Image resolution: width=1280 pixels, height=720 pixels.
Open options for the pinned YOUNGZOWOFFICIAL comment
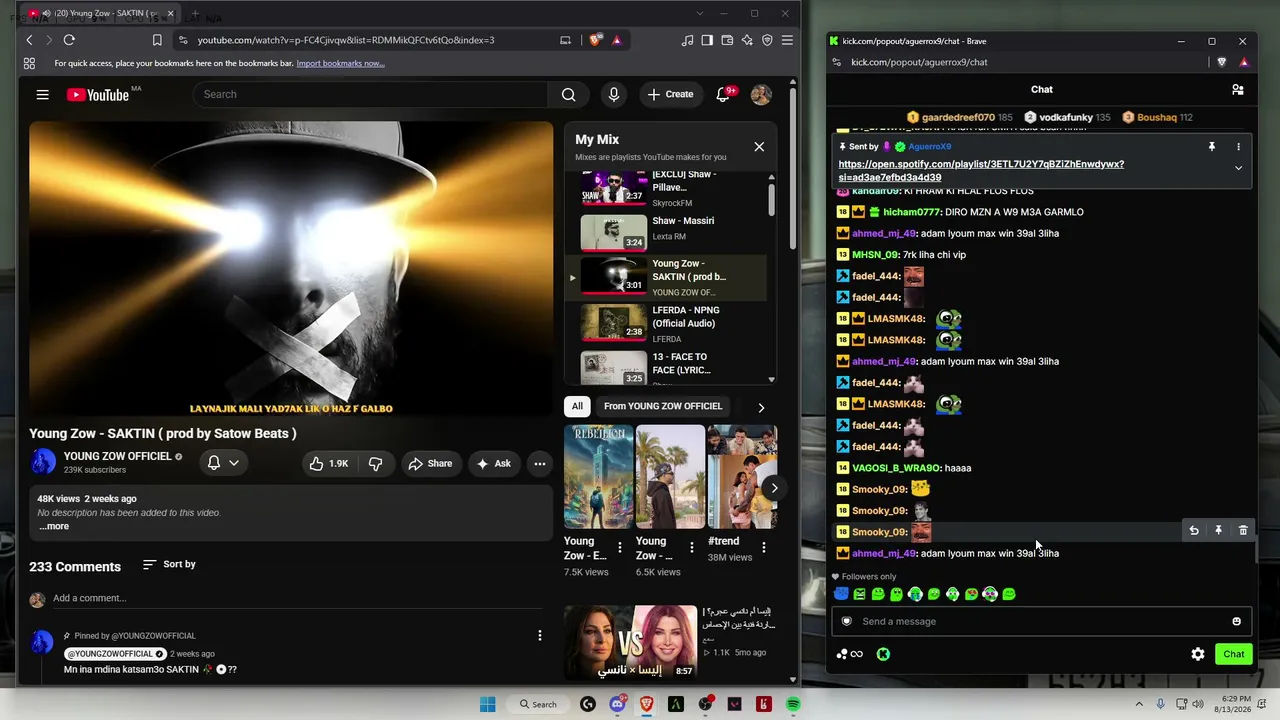coord(540,635)
